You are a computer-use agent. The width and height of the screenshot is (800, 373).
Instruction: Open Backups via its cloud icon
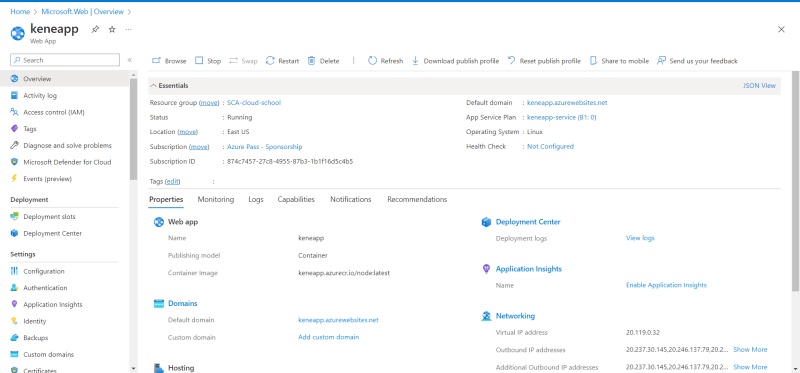tap(14, 338)
